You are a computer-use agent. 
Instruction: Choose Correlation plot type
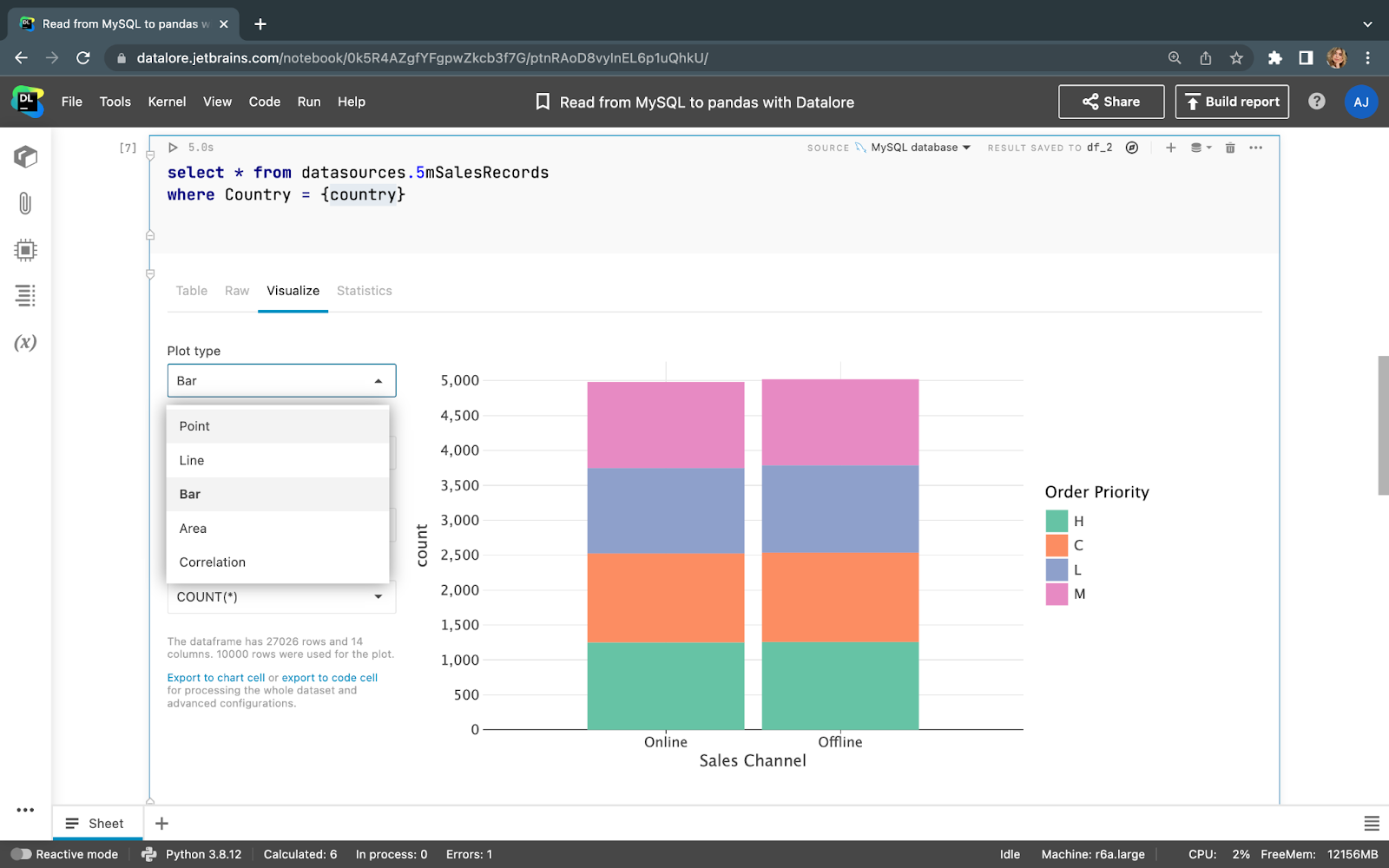pos(278,562)
